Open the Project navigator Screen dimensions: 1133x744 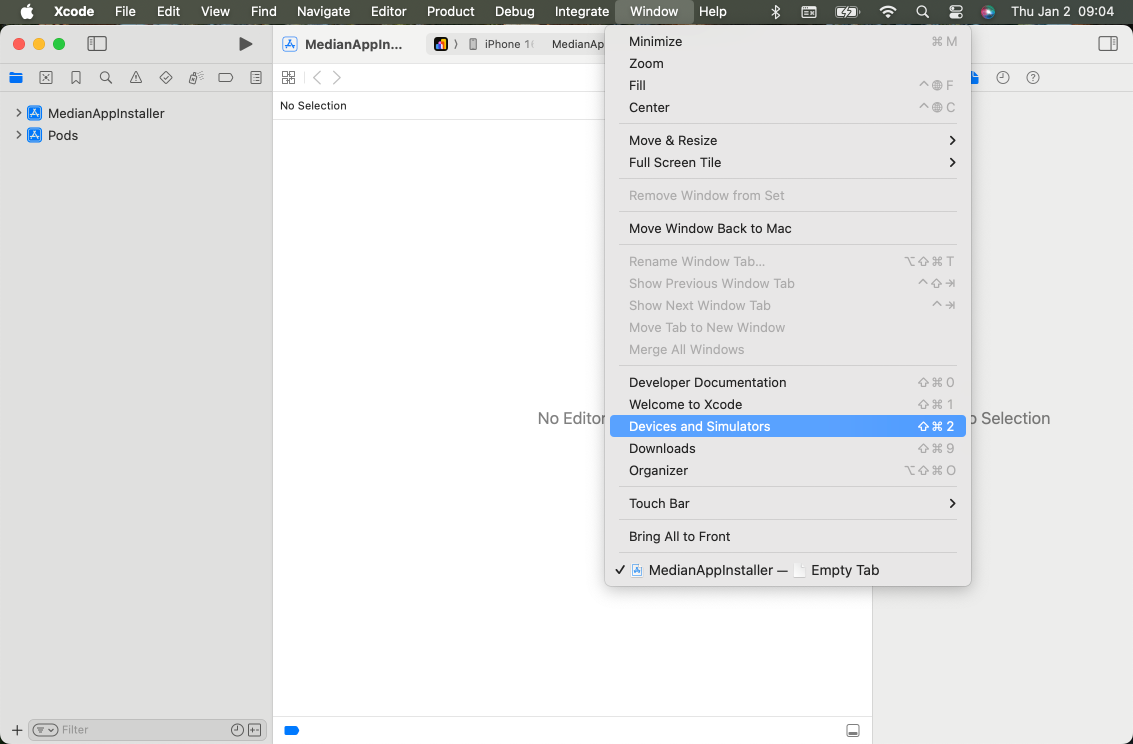coord(16,77)
